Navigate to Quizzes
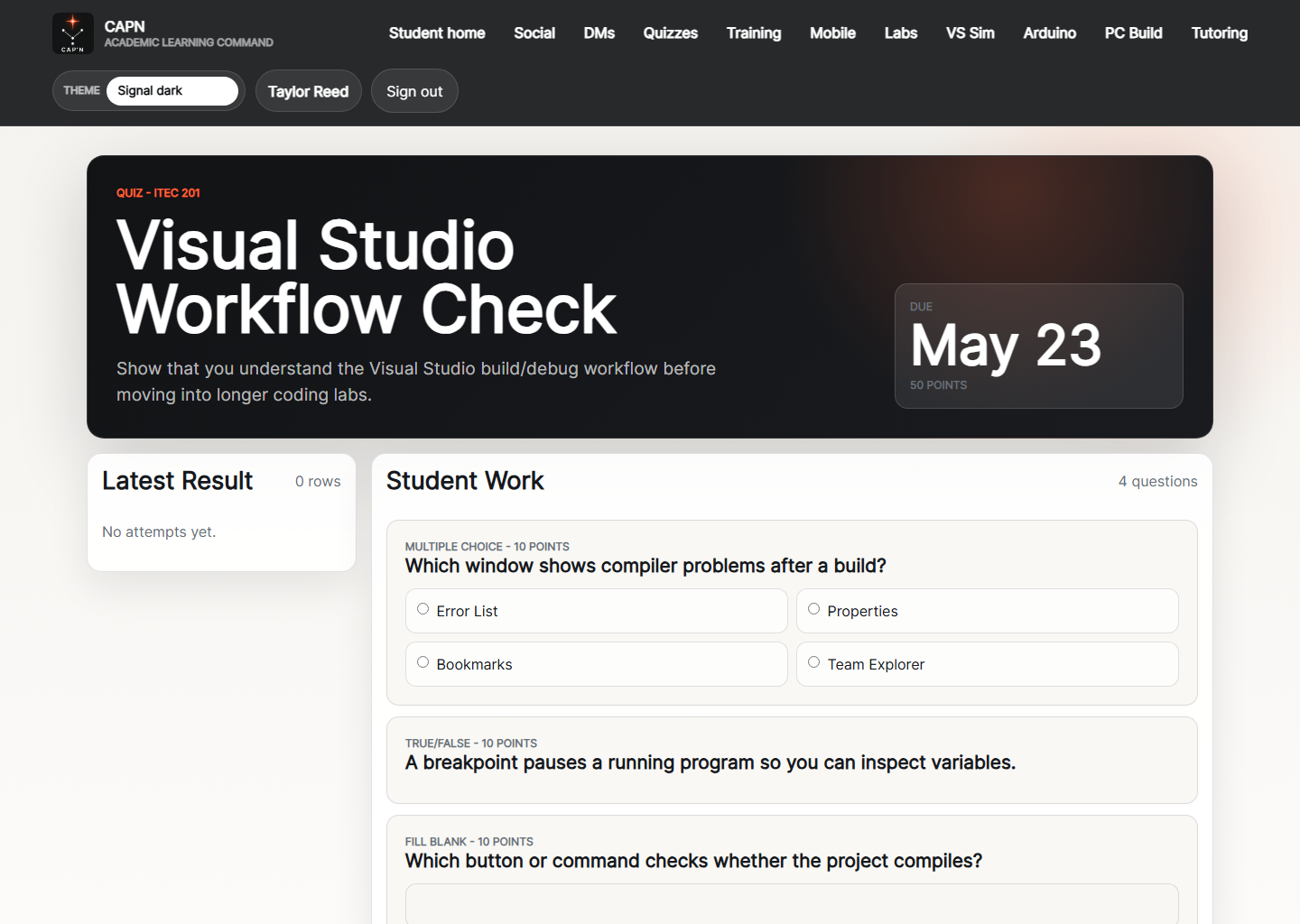This screenshot has width=1300, height=924. (x=671, y=33)
